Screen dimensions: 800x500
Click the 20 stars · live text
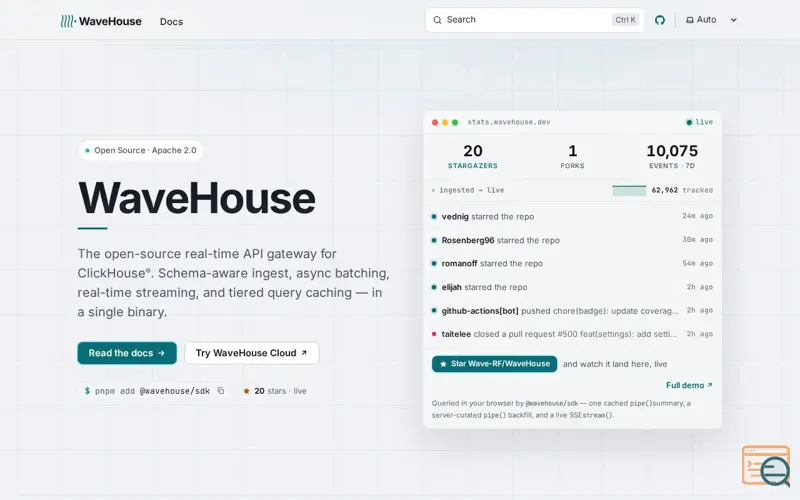tap(280, 391)
